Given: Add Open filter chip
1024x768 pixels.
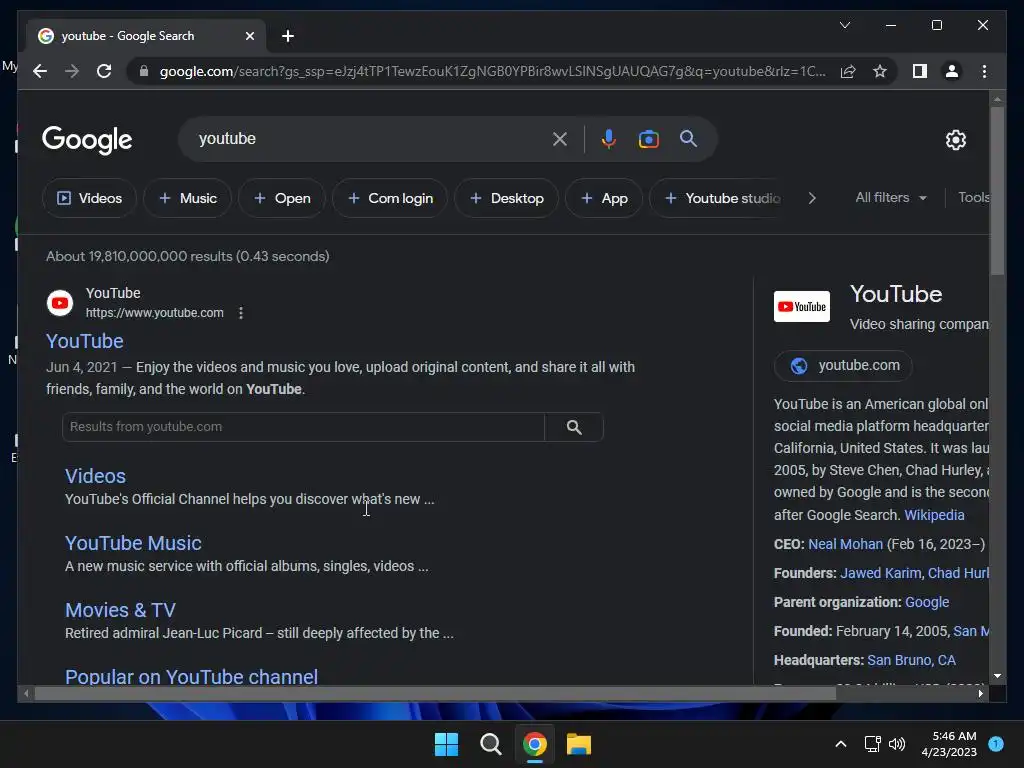Looking at the screenshot, I should [x=282, y=198].
